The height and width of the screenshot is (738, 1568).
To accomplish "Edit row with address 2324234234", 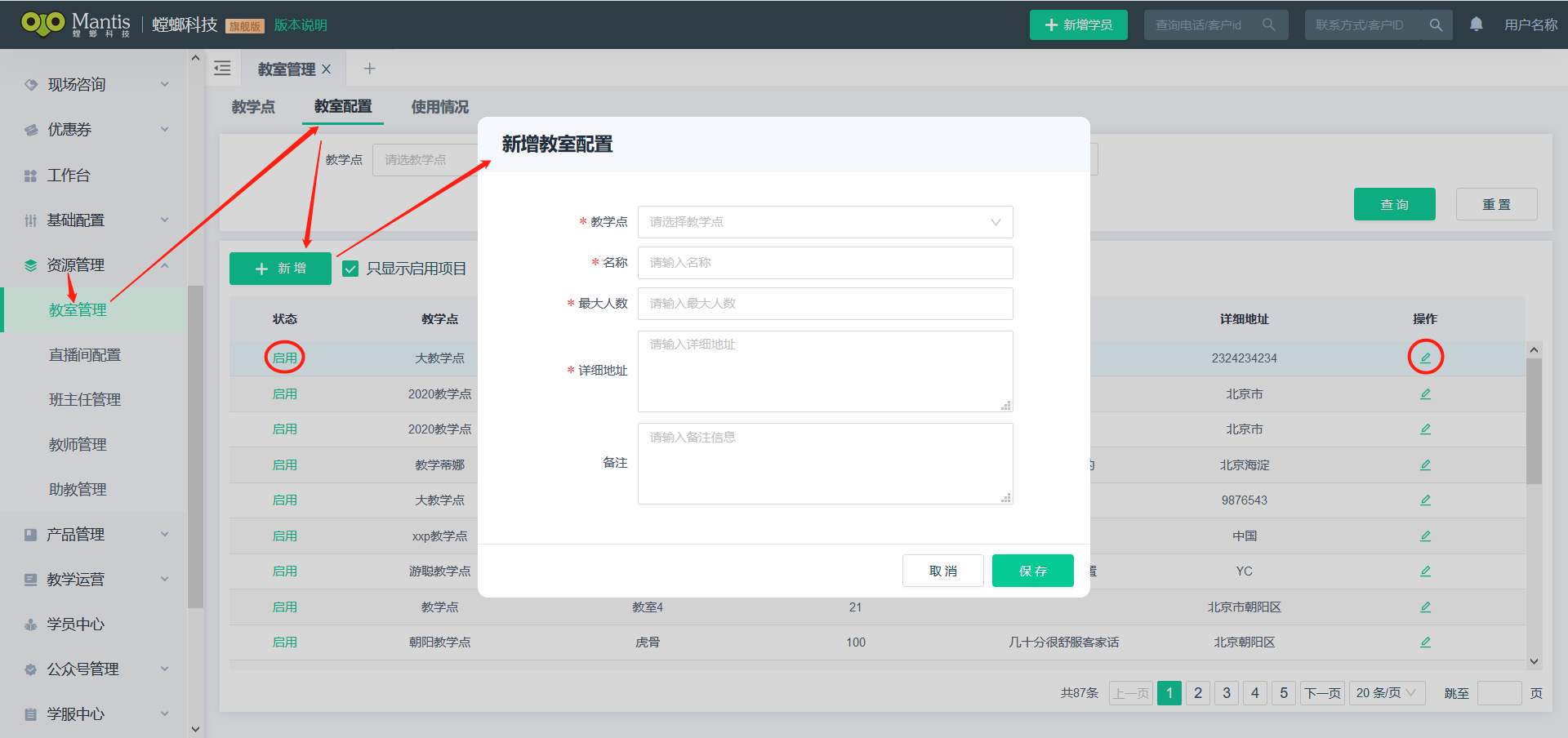I will (1425, 358).
